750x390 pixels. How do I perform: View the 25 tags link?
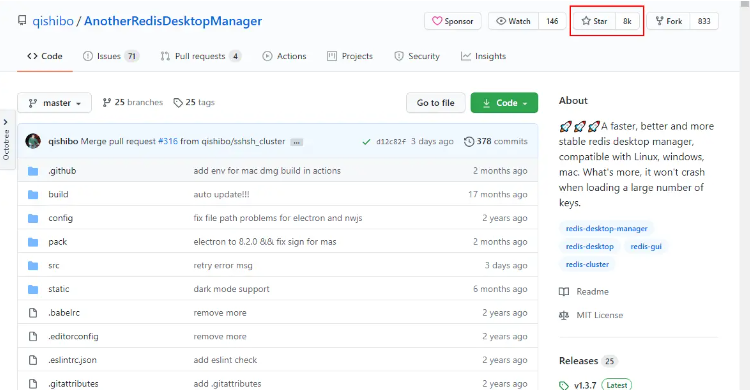194,102
